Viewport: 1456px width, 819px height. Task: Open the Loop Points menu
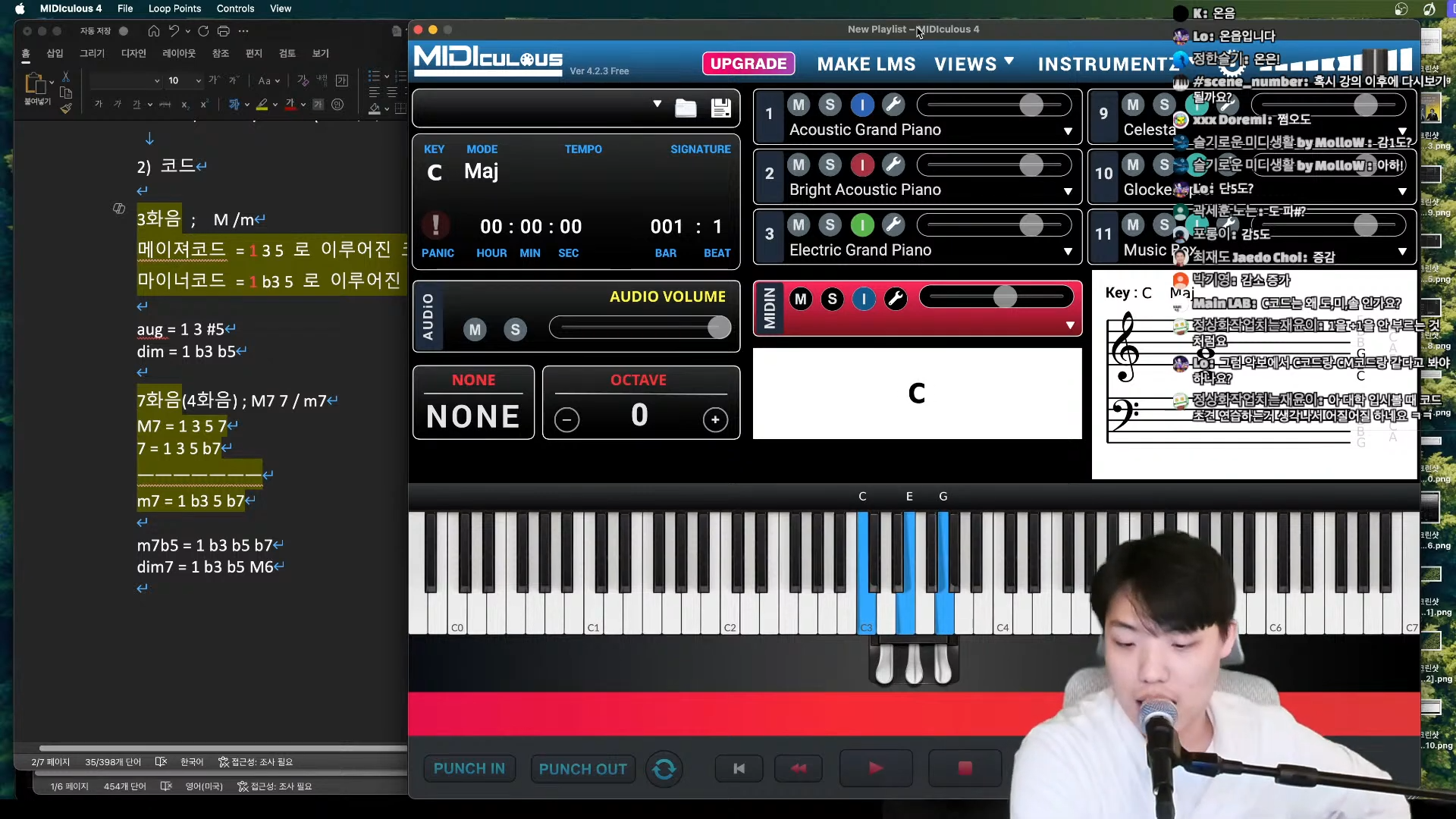174,8
